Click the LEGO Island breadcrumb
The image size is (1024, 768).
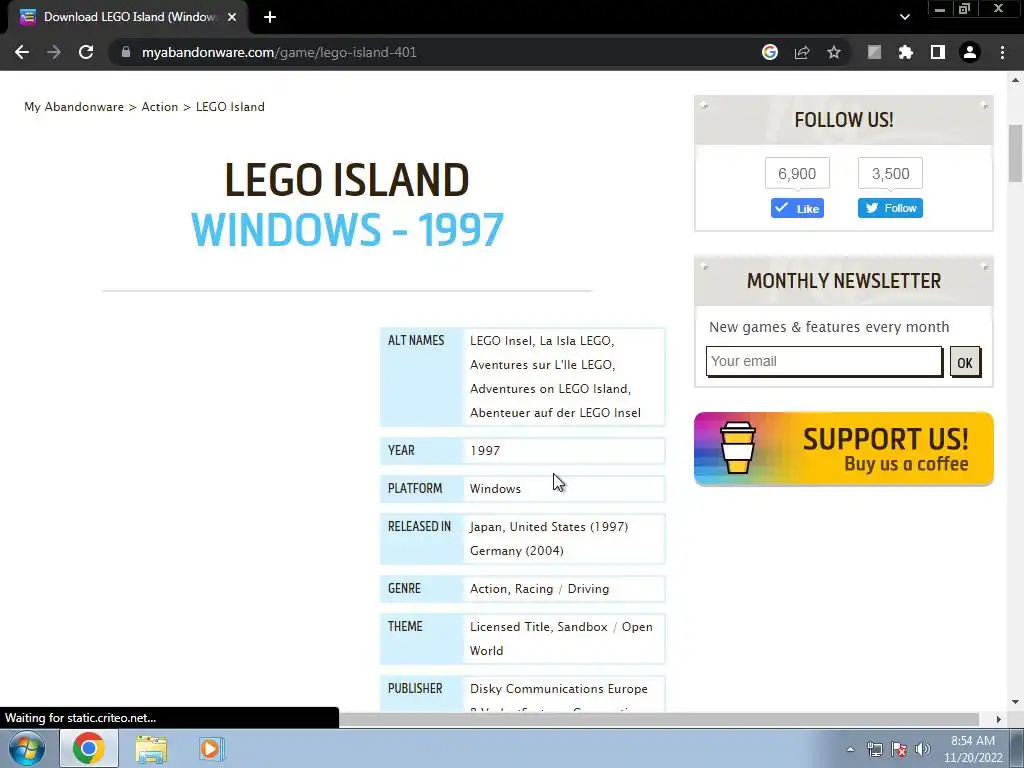(230, 106)
